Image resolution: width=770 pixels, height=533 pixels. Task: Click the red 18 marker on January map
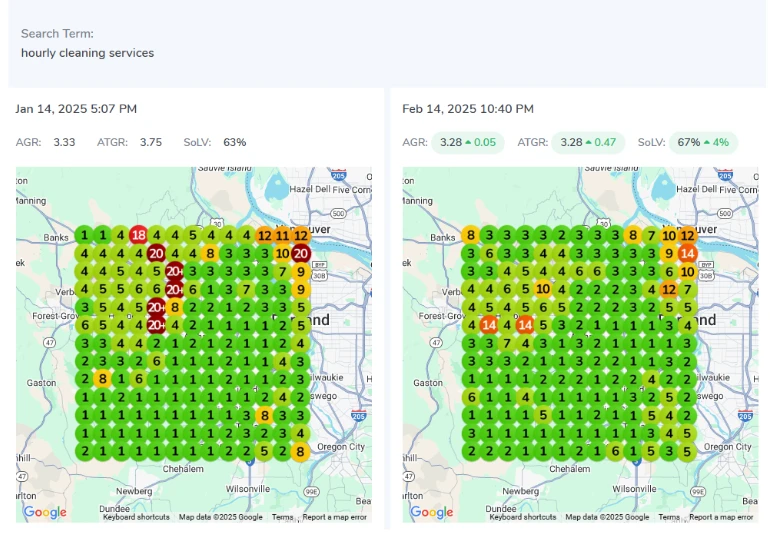point(138,235)
